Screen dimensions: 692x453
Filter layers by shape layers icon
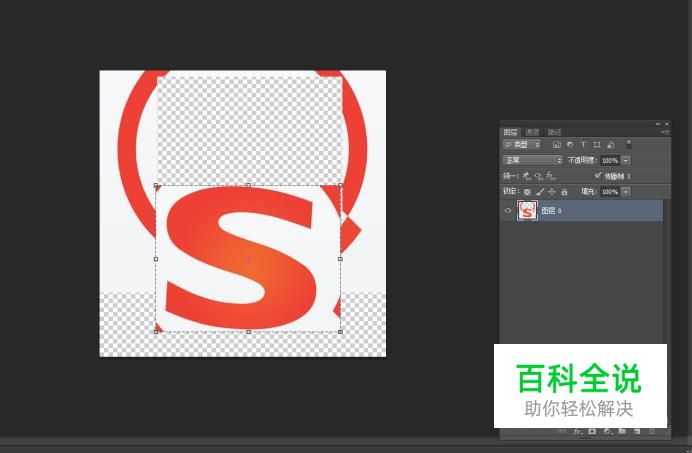click(x=597, y=144)
